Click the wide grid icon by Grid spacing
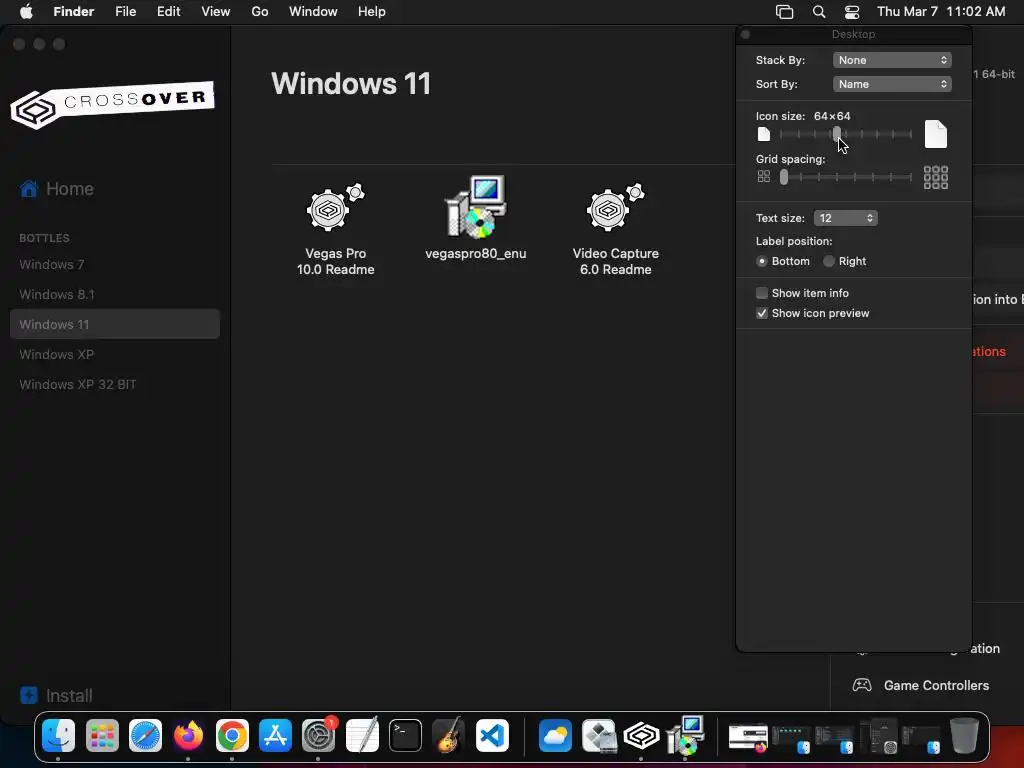 pos(936,177)
